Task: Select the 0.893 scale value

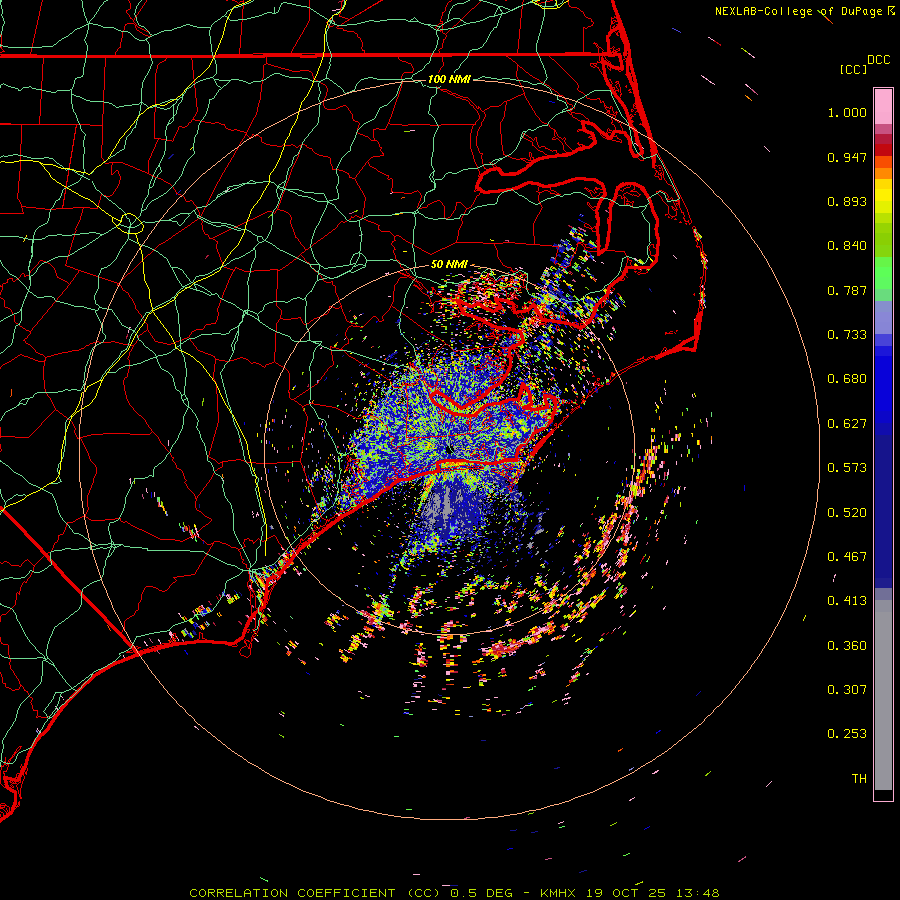Action: tap(847, 201)
